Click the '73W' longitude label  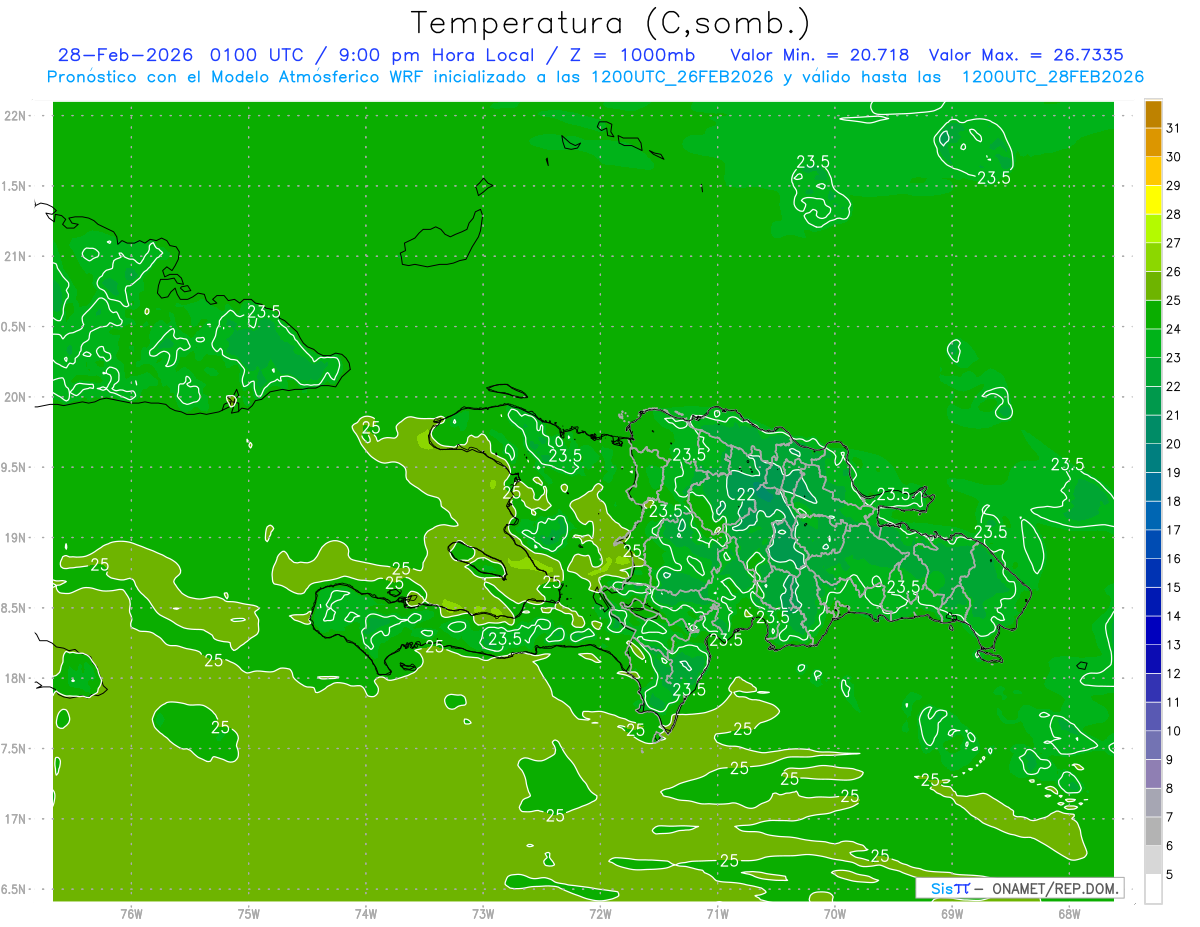coord(483,913)
